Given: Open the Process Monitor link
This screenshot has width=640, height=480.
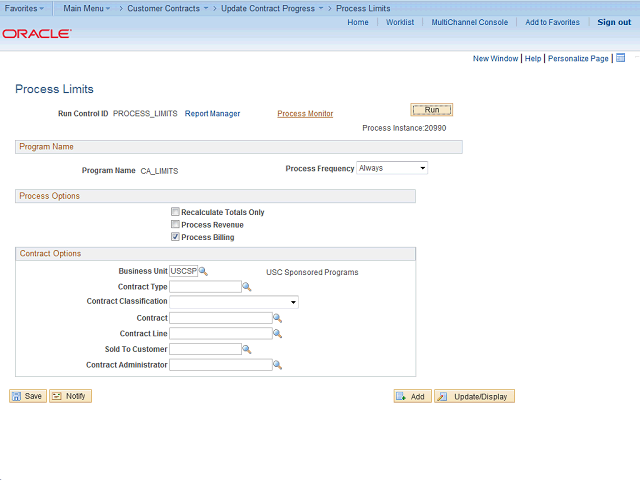Looking at the screenshot, I should click(x=305, y=113).
